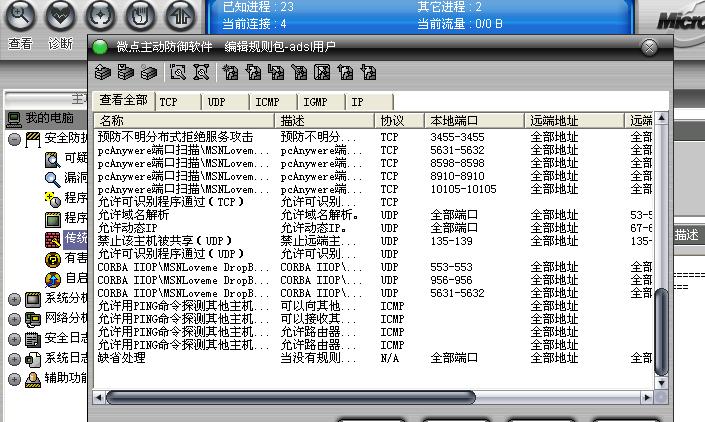Select the 缺省处理 default rule row

[x=373, y=358]
